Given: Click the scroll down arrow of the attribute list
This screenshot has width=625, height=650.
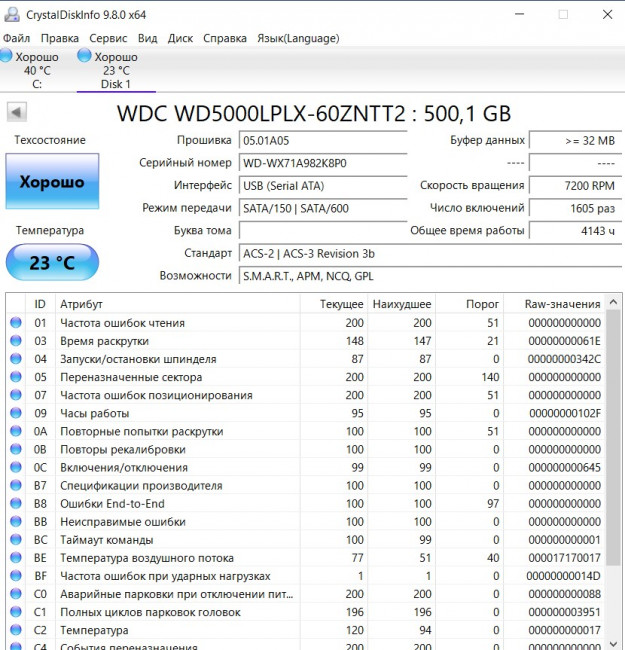Looking at the screenshot, I should tap(613, 643).
